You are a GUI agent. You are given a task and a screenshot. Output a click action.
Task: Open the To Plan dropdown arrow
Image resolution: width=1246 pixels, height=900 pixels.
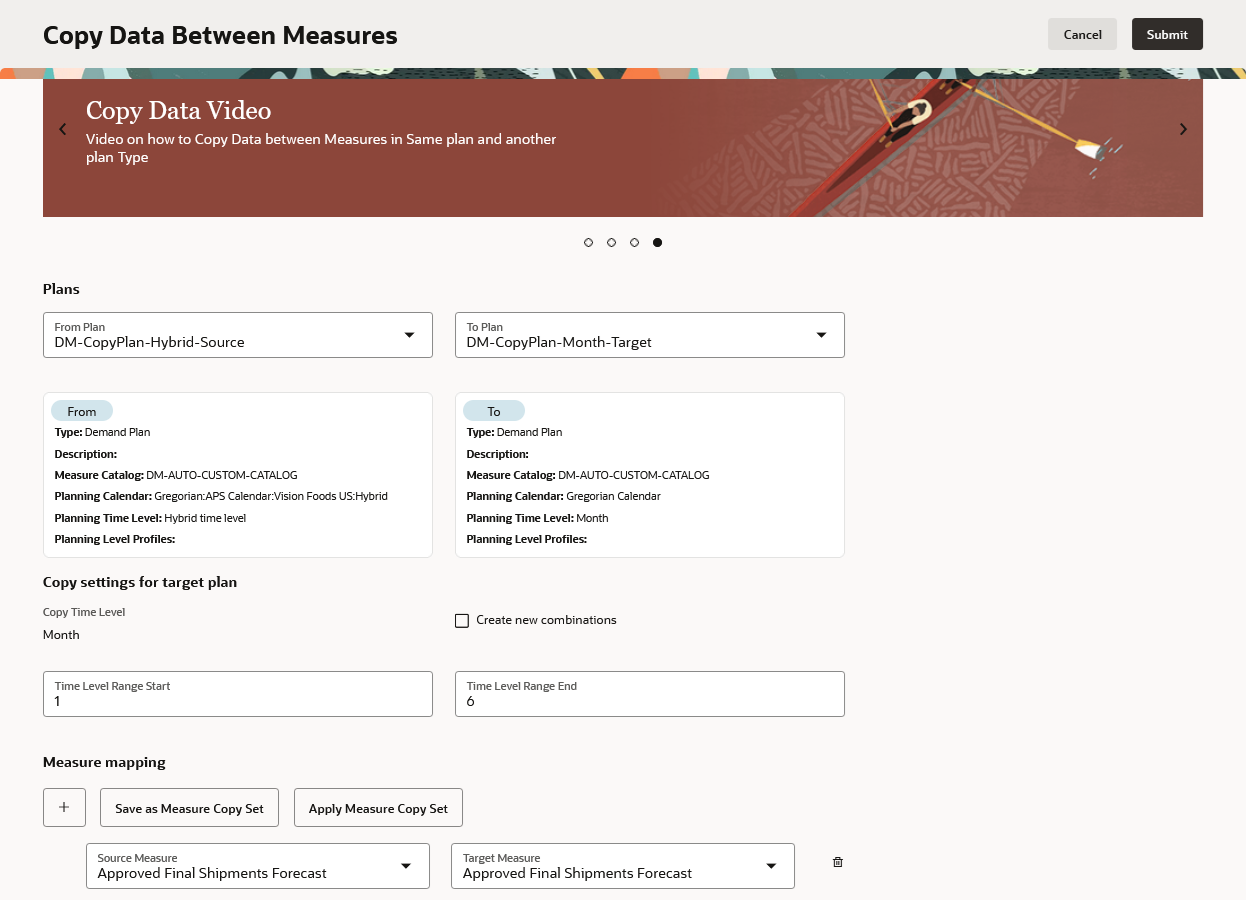click(x=821, y=335)
